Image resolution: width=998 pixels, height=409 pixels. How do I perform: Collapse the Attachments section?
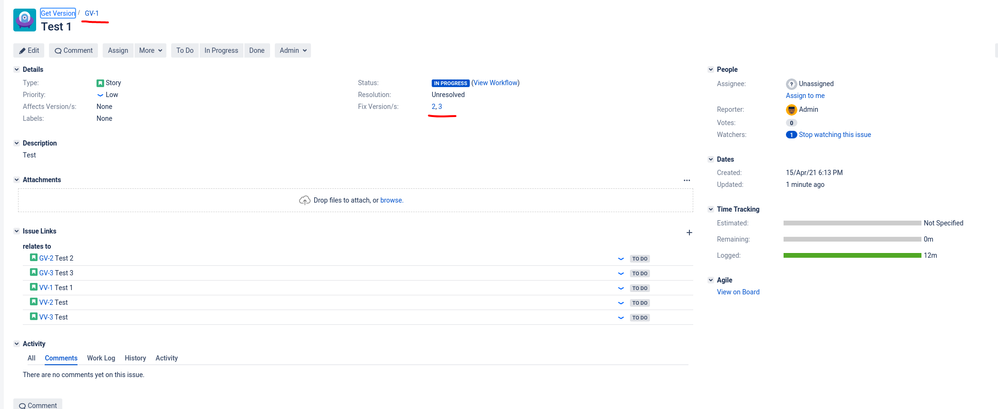(x=17, y=180)
